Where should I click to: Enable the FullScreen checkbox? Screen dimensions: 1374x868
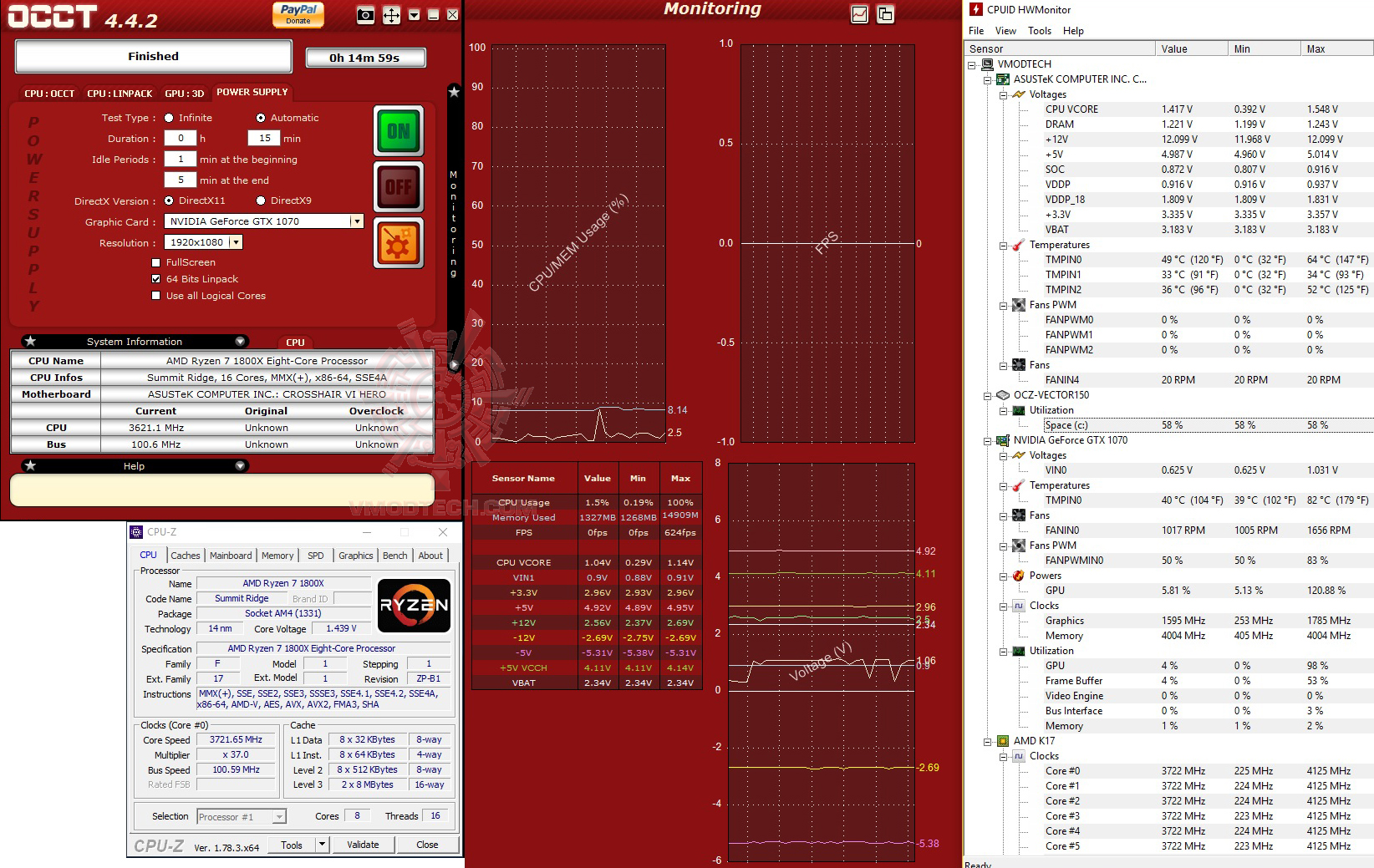[x=155, y=262]
